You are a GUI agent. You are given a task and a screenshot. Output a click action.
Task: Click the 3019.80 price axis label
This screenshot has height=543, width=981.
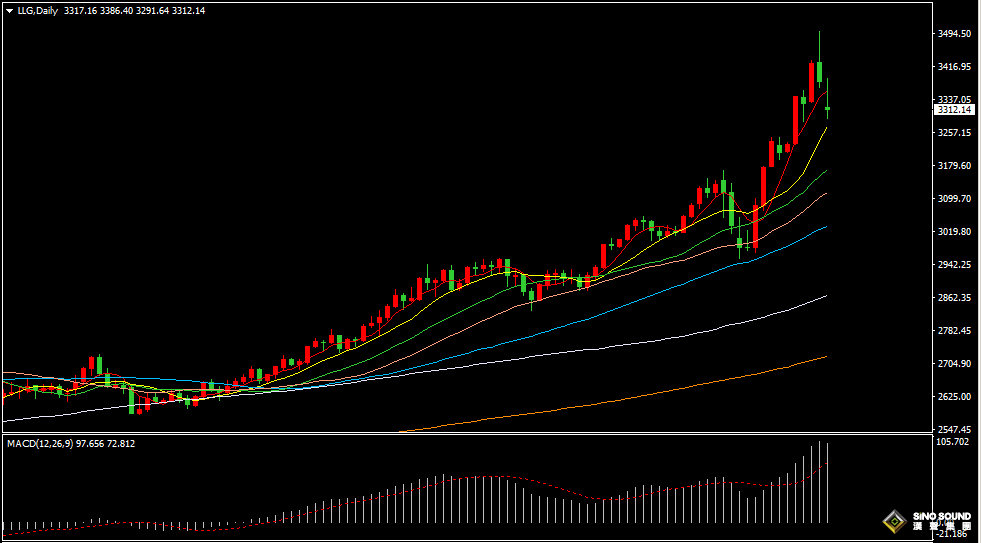click(x=955, y=232)
